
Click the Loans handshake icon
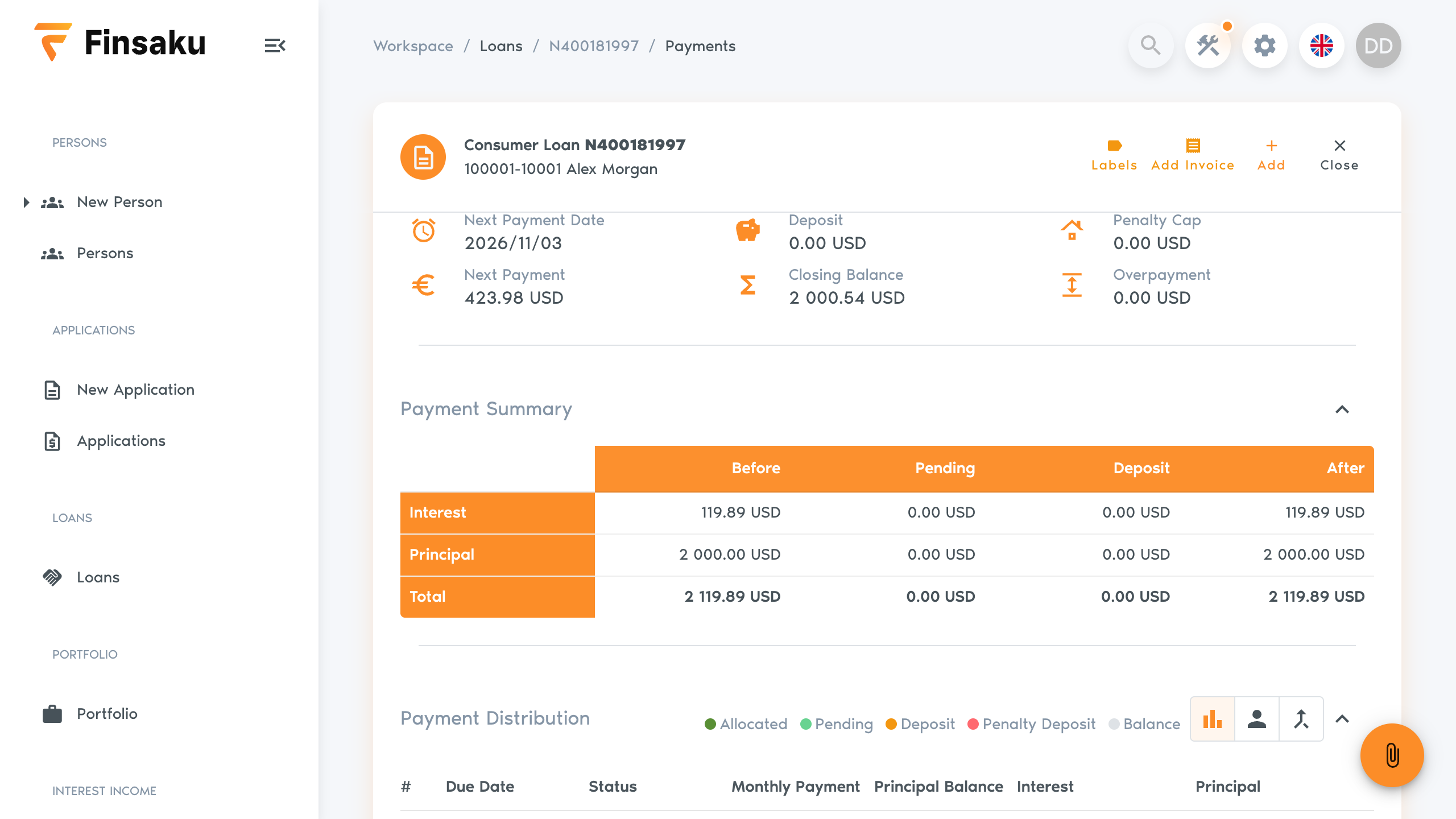(52, 577)
